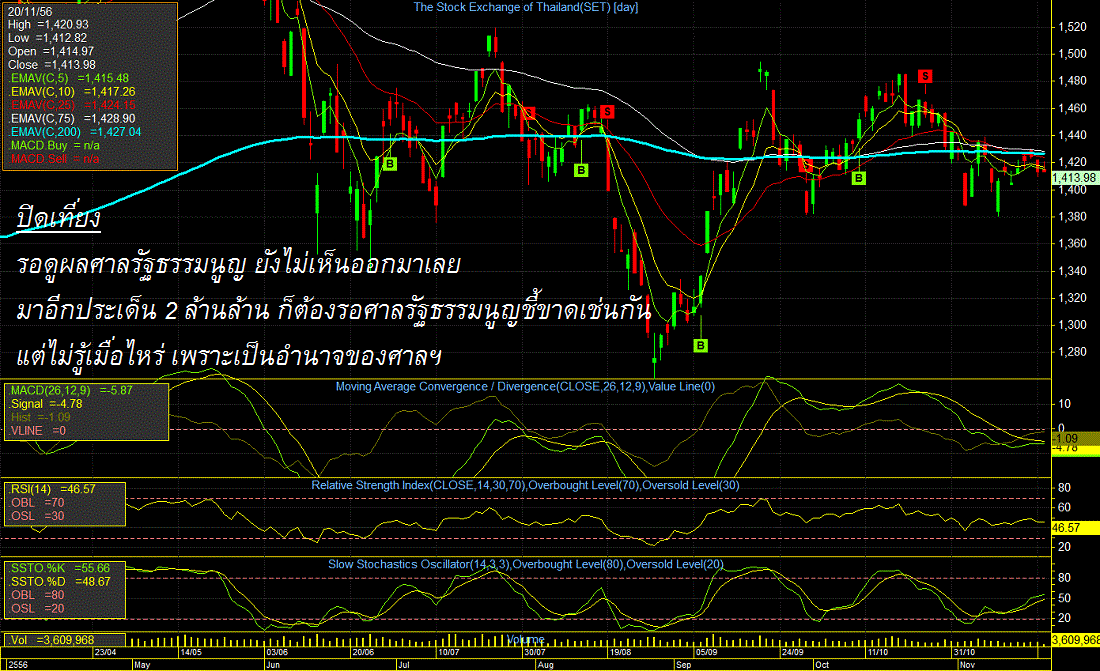
Task: Click the 'MACD Sell = n/a' legend line
Action: tap(55, 159)
